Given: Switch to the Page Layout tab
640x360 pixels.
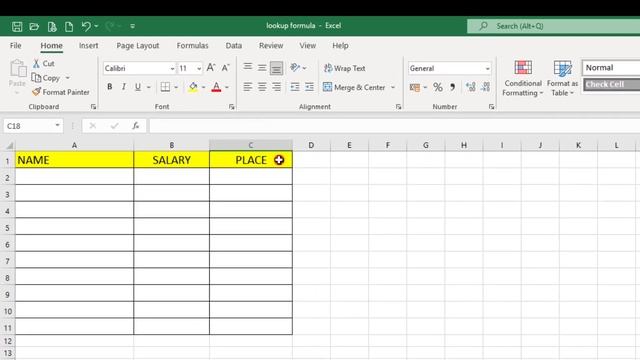Looking at the screenshot, I should click(x=138, y=46).
